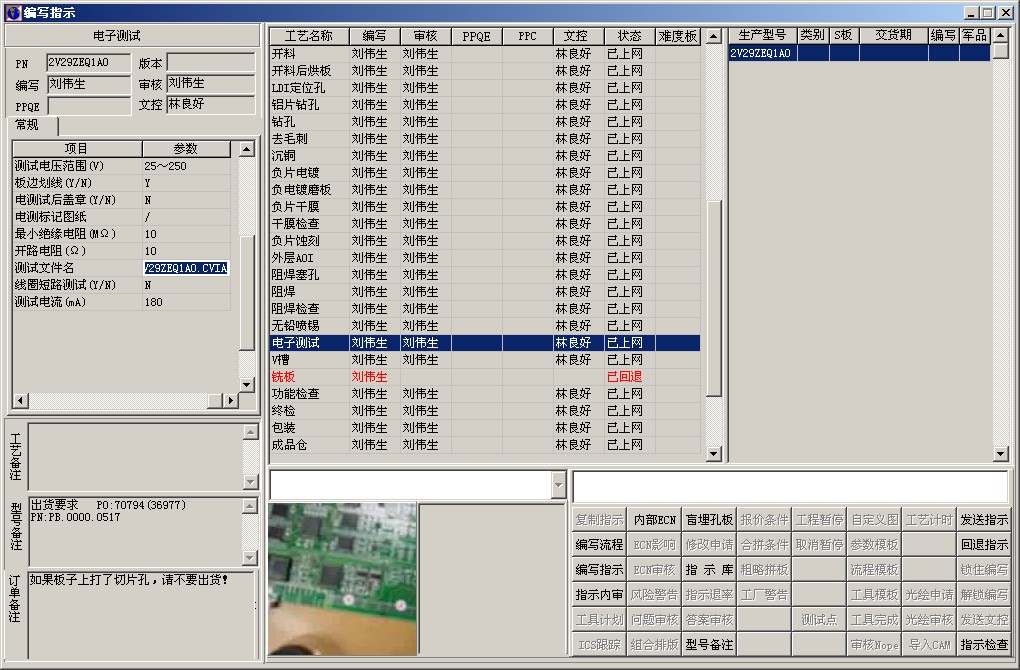Click the 生产型号 column header
1020x670 pixels.
point(762,35)
